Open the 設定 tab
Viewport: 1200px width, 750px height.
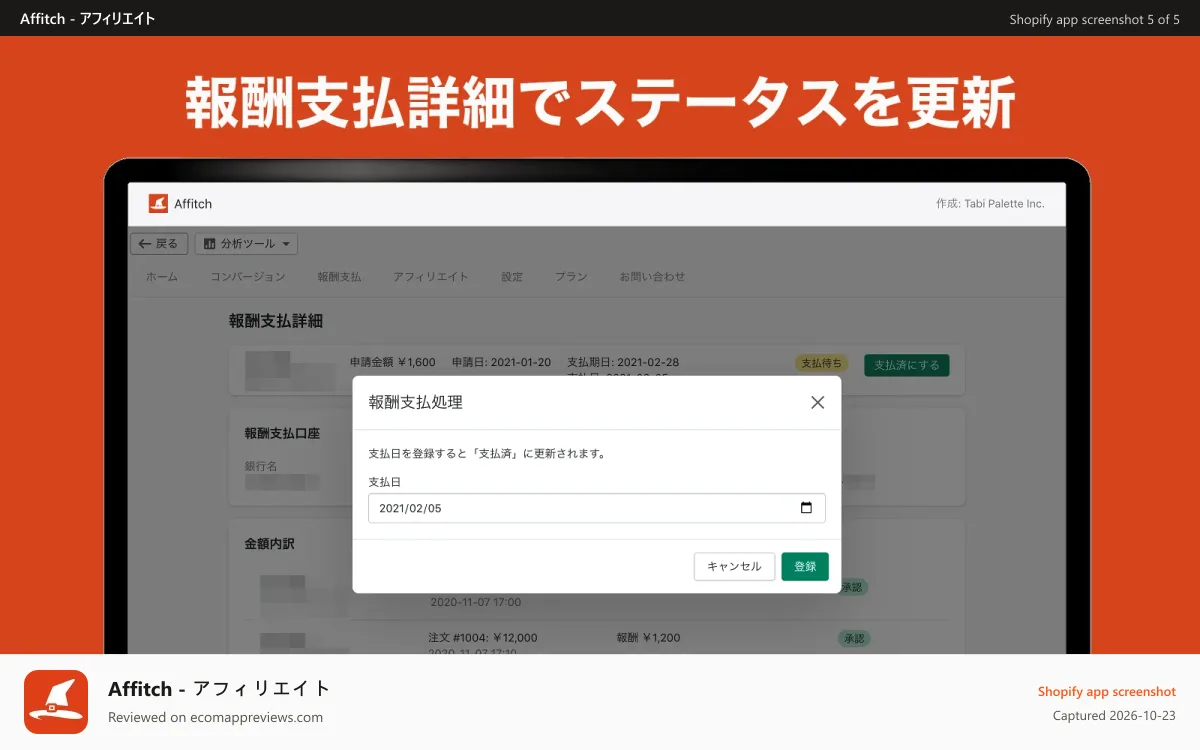[x=512, y=277]
